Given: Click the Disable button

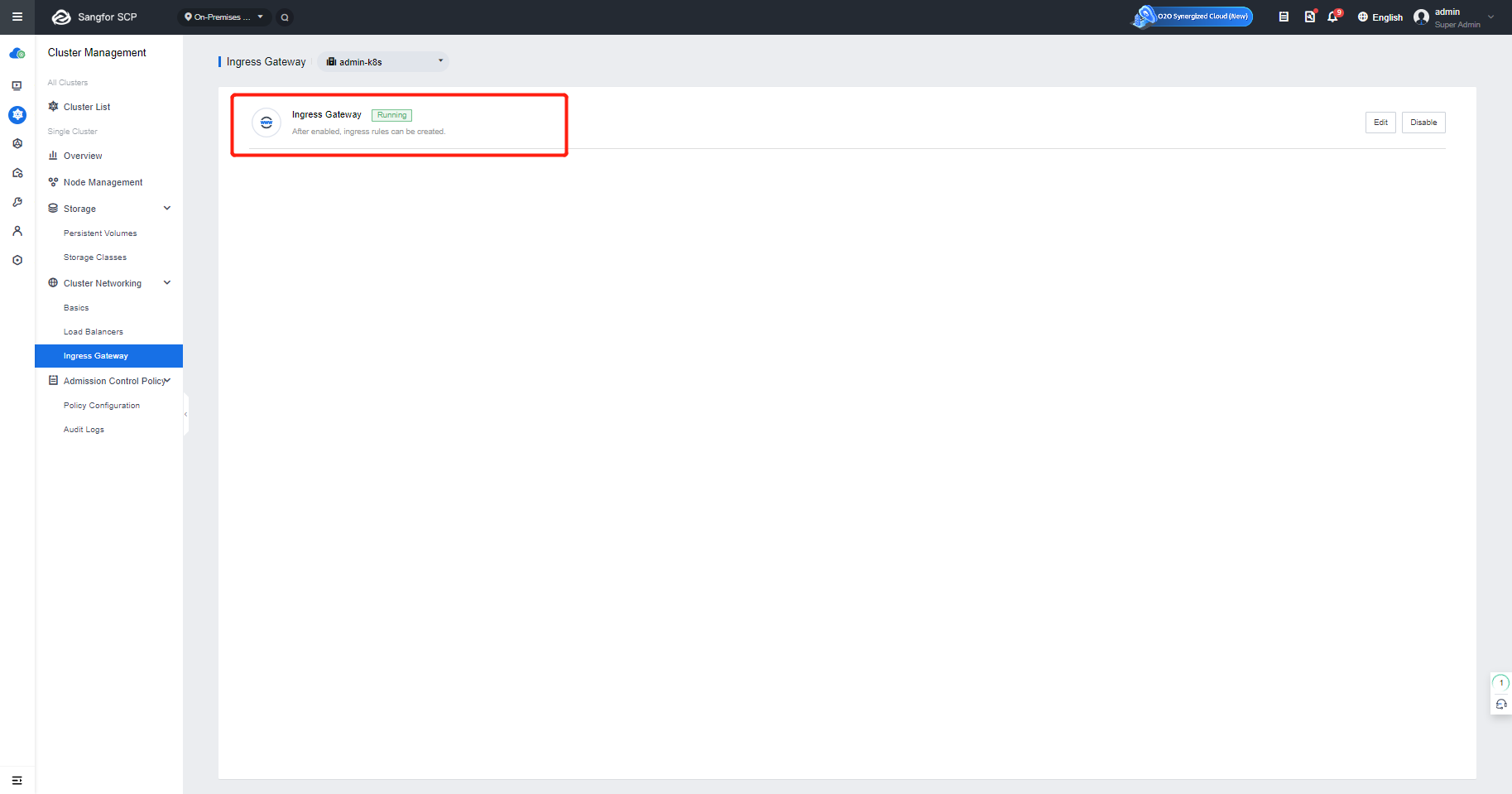Looking at the screenshot, I should click(1423, 123).
